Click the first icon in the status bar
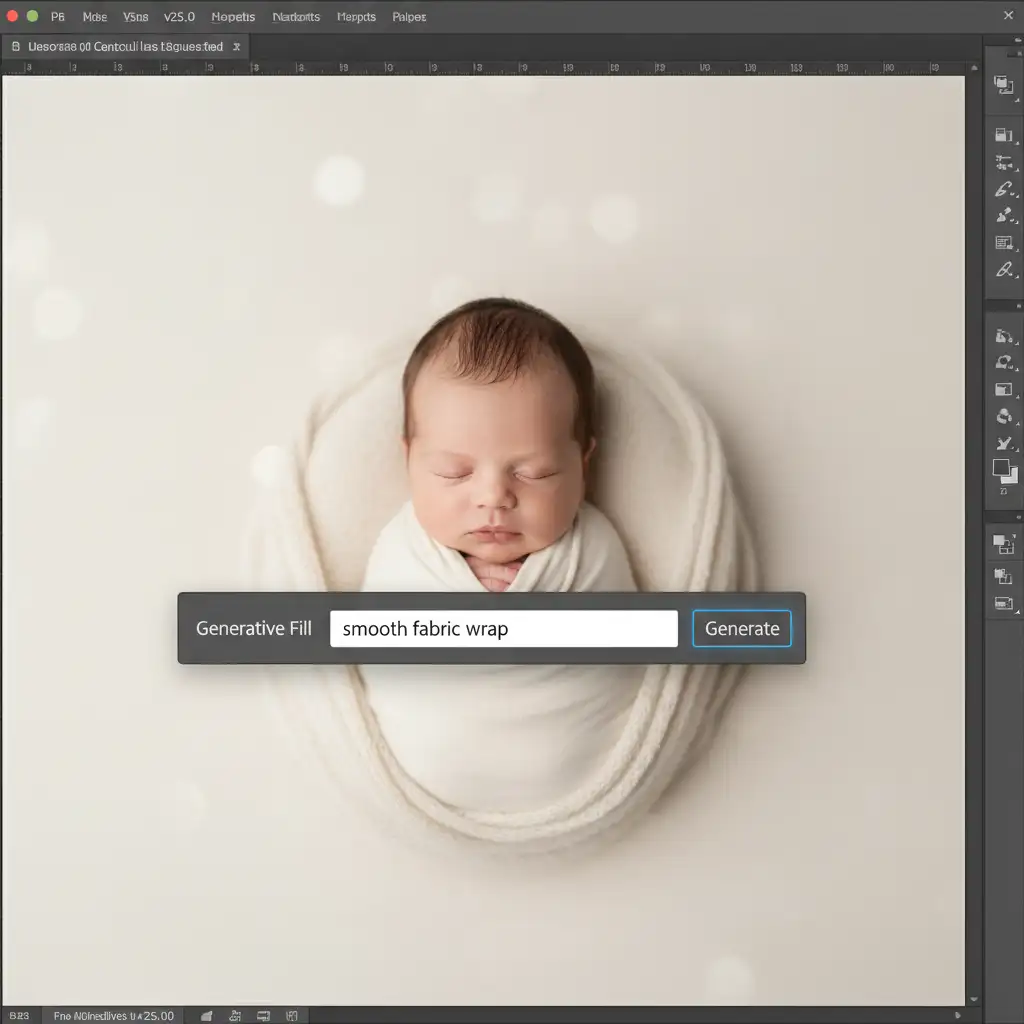The image size is (1024, 1024). point(207,1016)
